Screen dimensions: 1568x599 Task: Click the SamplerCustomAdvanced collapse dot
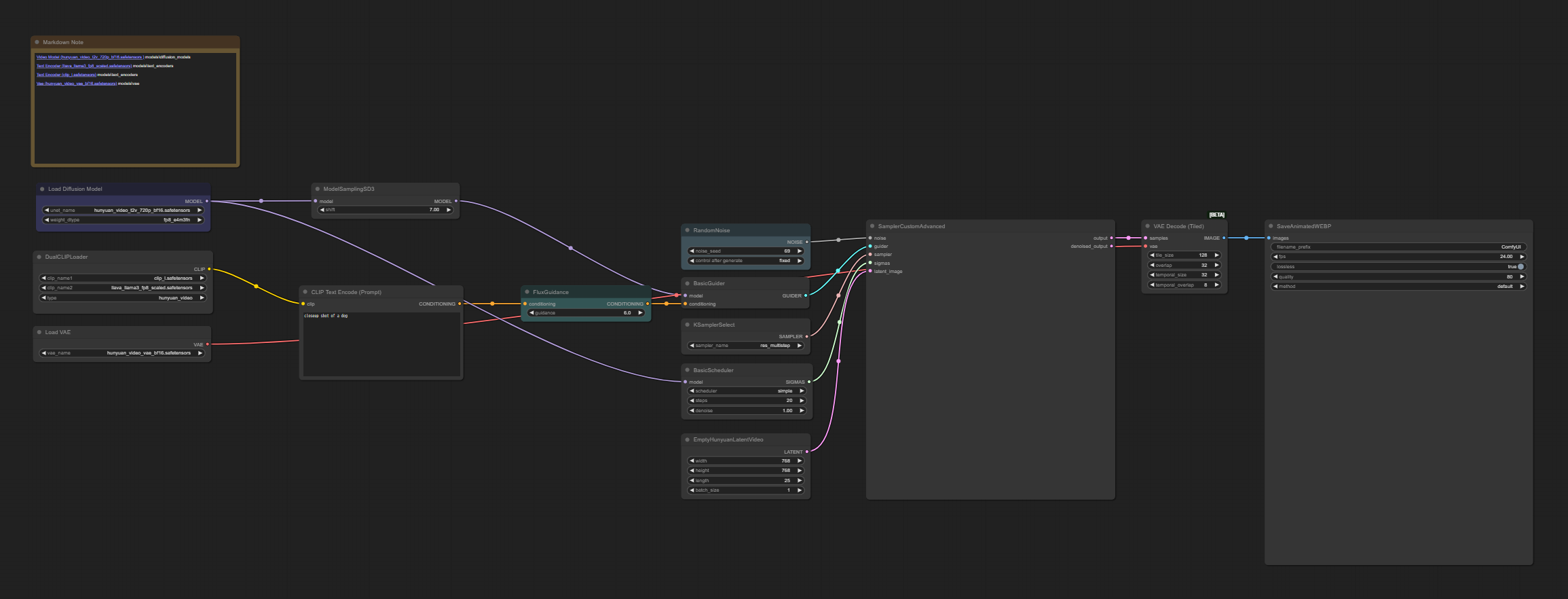click(x=872, y=226)
